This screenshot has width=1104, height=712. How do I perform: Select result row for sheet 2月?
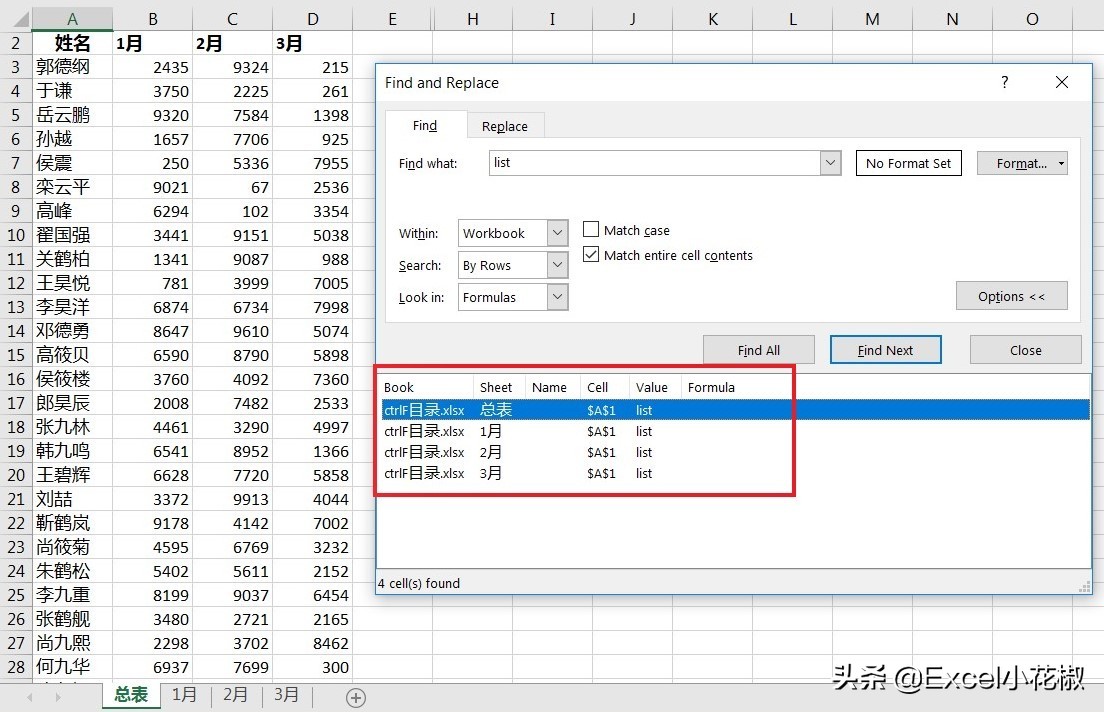tap(736, 452)
